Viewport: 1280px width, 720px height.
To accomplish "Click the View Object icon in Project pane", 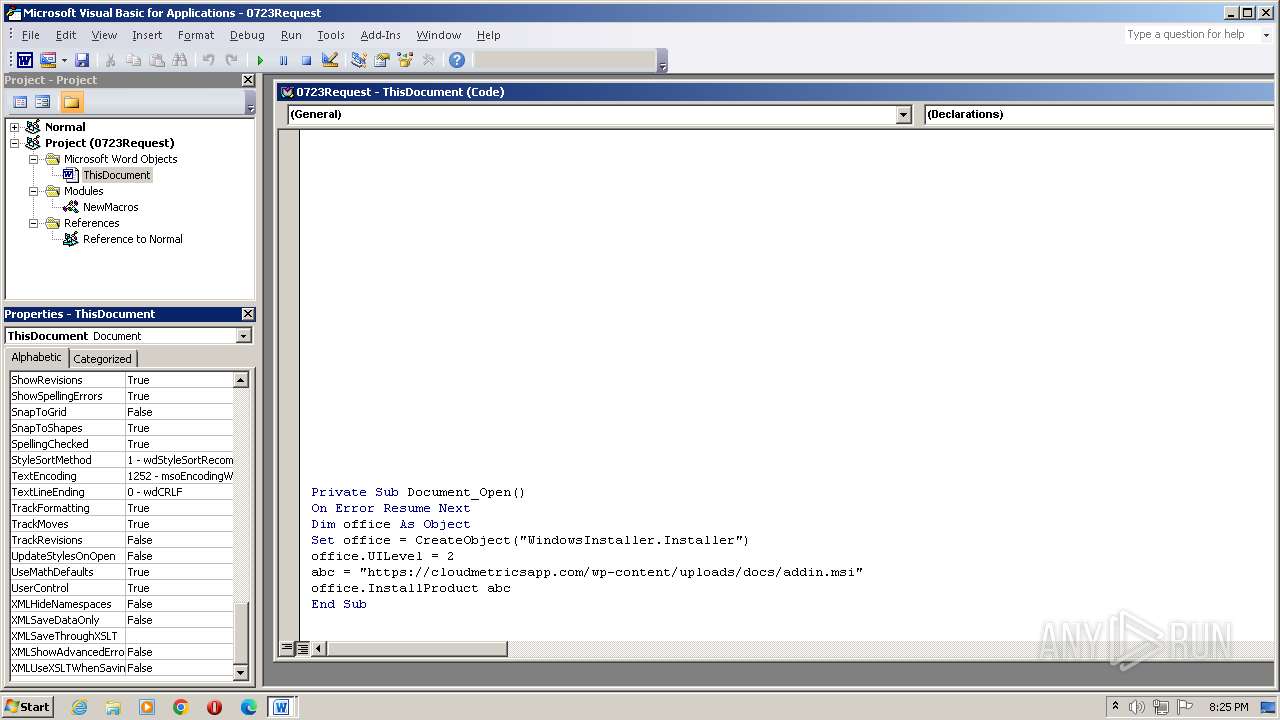I will [x=43, y=102].
